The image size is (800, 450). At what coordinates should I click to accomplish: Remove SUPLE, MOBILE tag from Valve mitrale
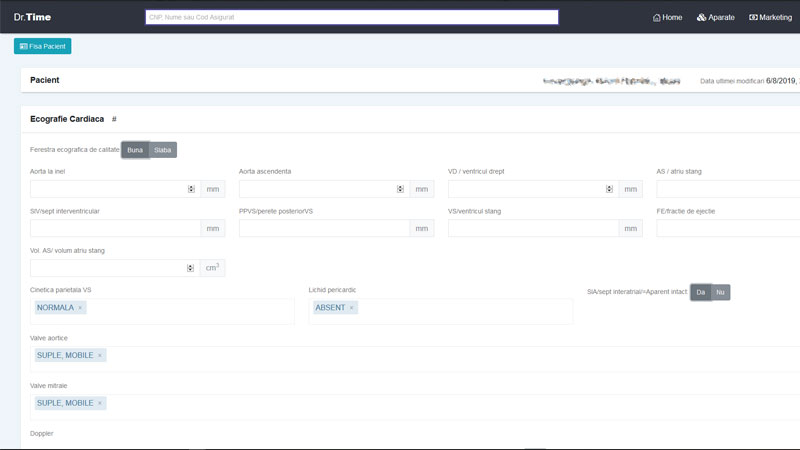(x=100, y=404)
